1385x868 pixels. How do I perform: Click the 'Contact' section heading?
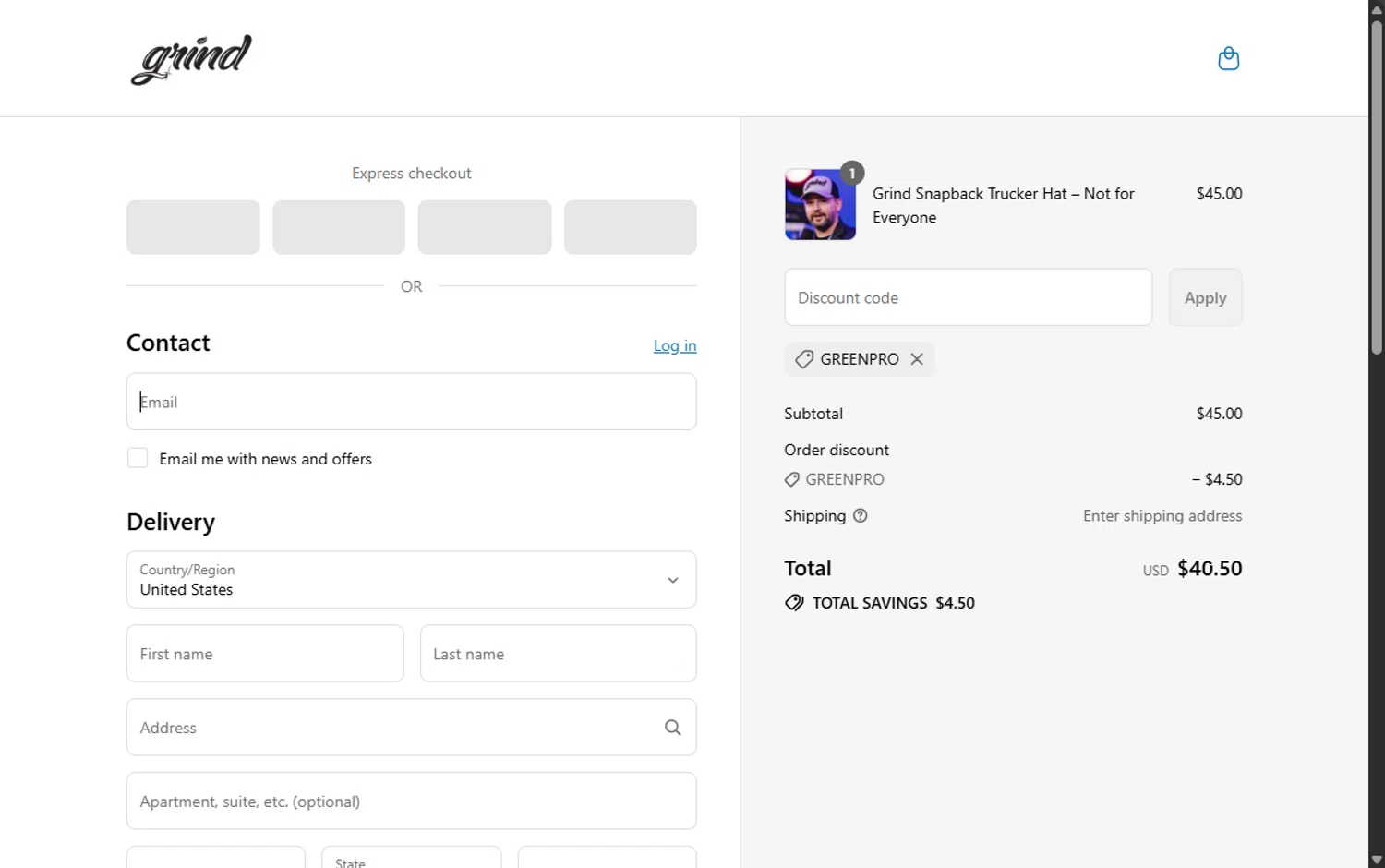click(168, 343)
